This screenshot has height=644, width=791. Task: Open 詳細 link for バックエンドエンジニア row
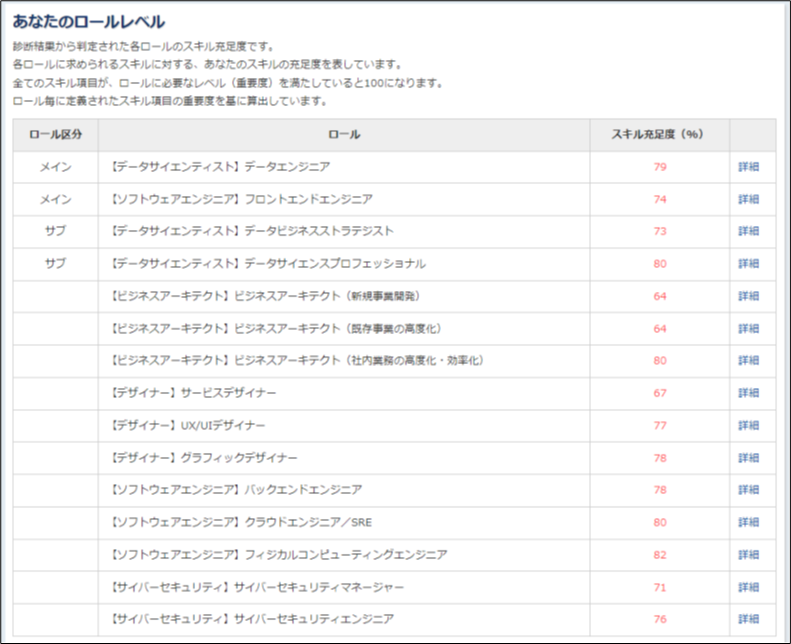pos(749,490)
